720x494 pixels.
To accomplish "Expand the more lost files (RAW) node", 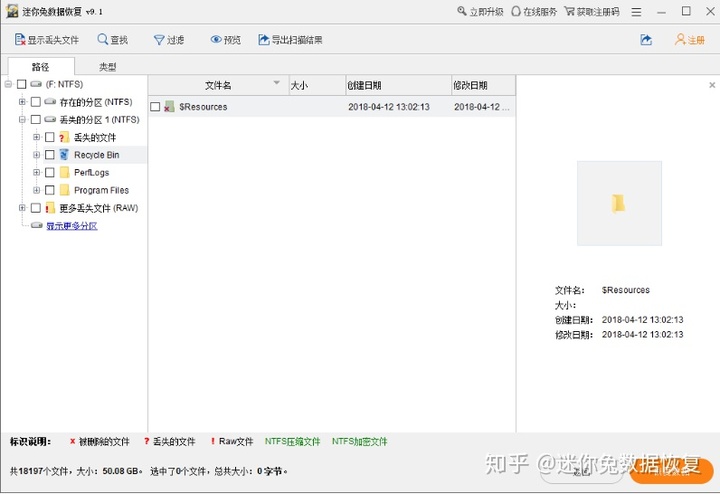I will coord(22,208).
